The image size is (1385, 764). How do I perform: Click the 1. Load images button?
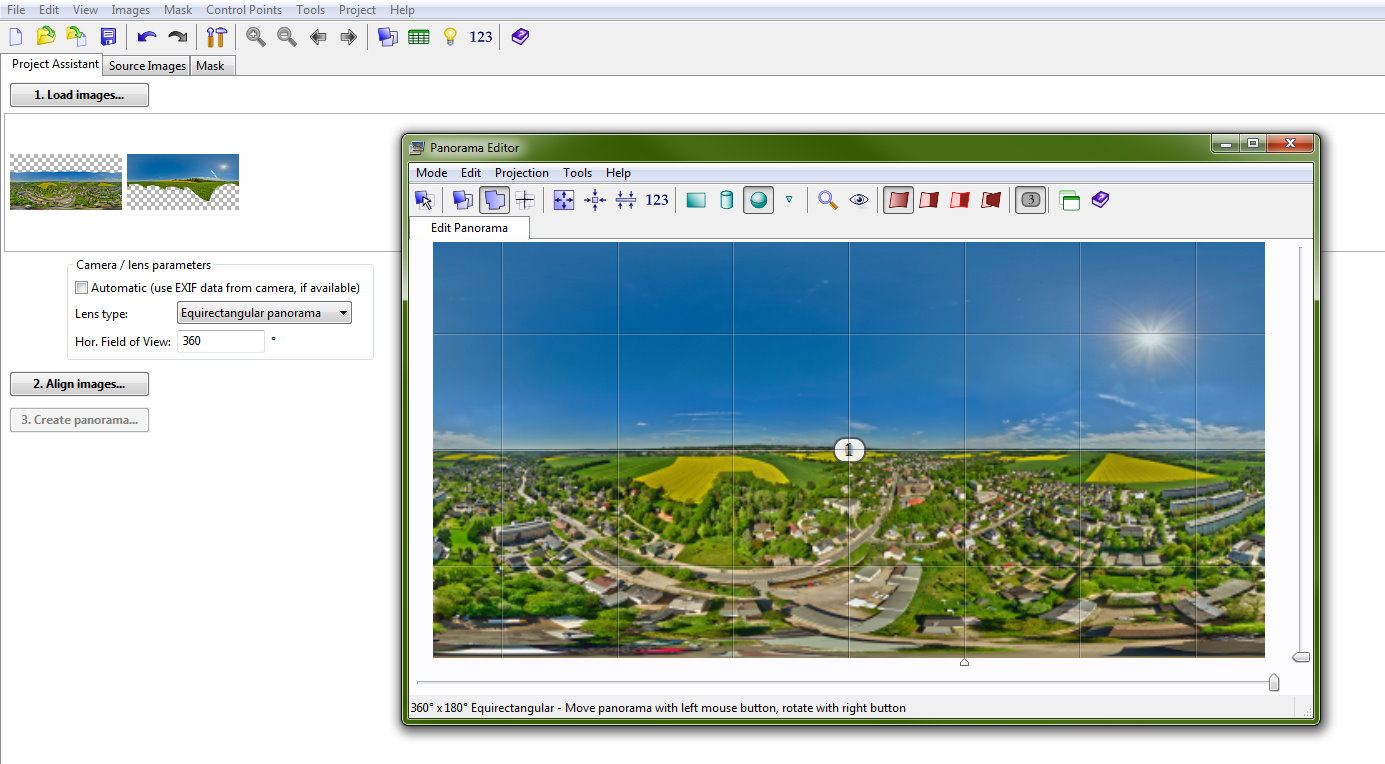(x=79, y=95)
